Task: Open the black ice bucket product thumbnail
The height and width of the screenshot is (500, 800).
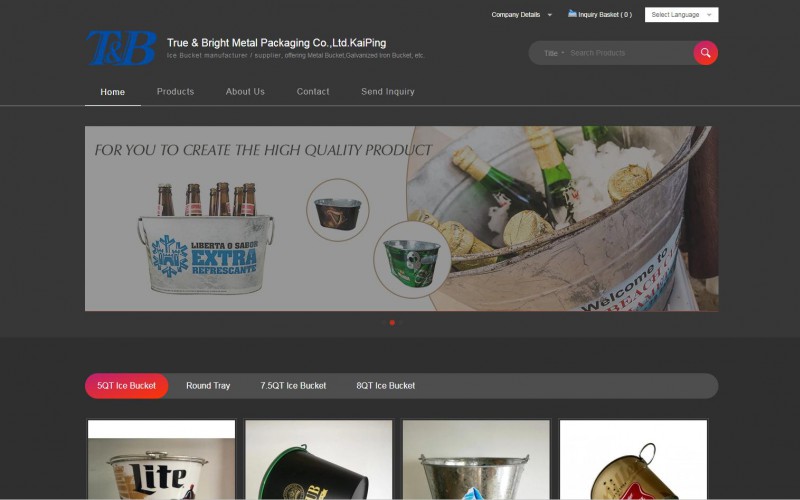Action: pos(319,460)
